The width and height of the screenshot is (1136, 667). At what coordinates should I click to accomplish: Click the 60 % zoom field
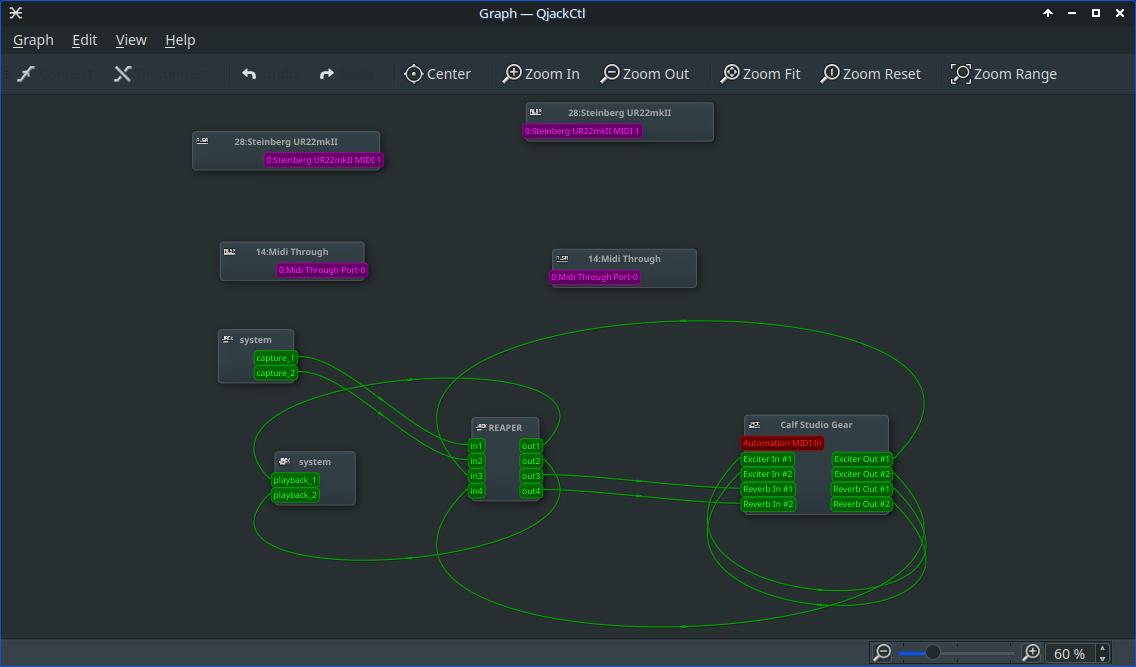(x=1069, y=654)
